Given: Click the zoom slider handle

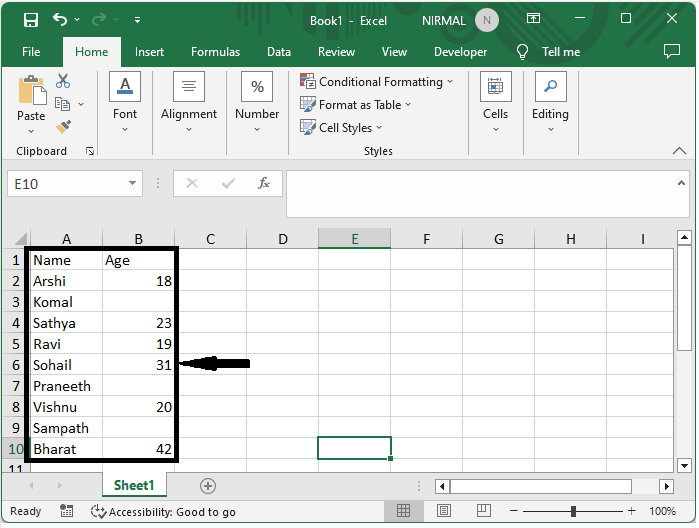Looking at the screenshot, I should 573,511.
